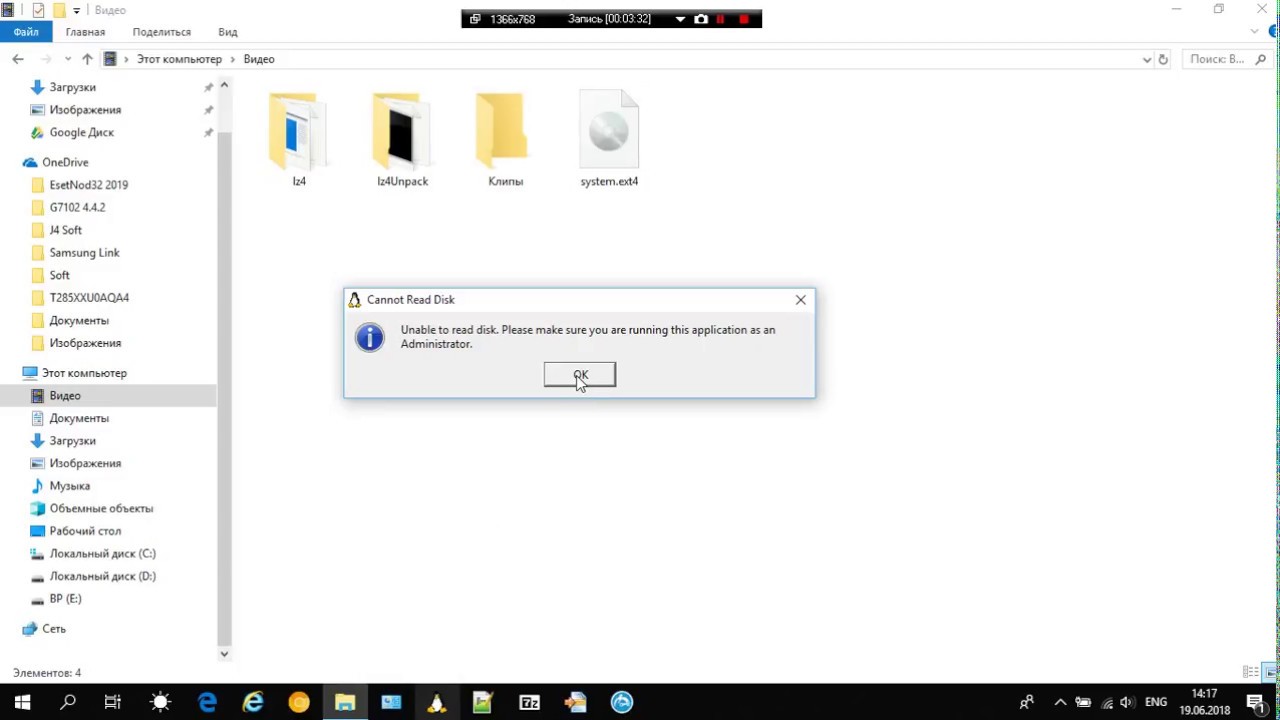Open Документы under Этот компьютер
Image resolution: width=1280 pixels, height=720 pixels.
click(x=79, y=418)
